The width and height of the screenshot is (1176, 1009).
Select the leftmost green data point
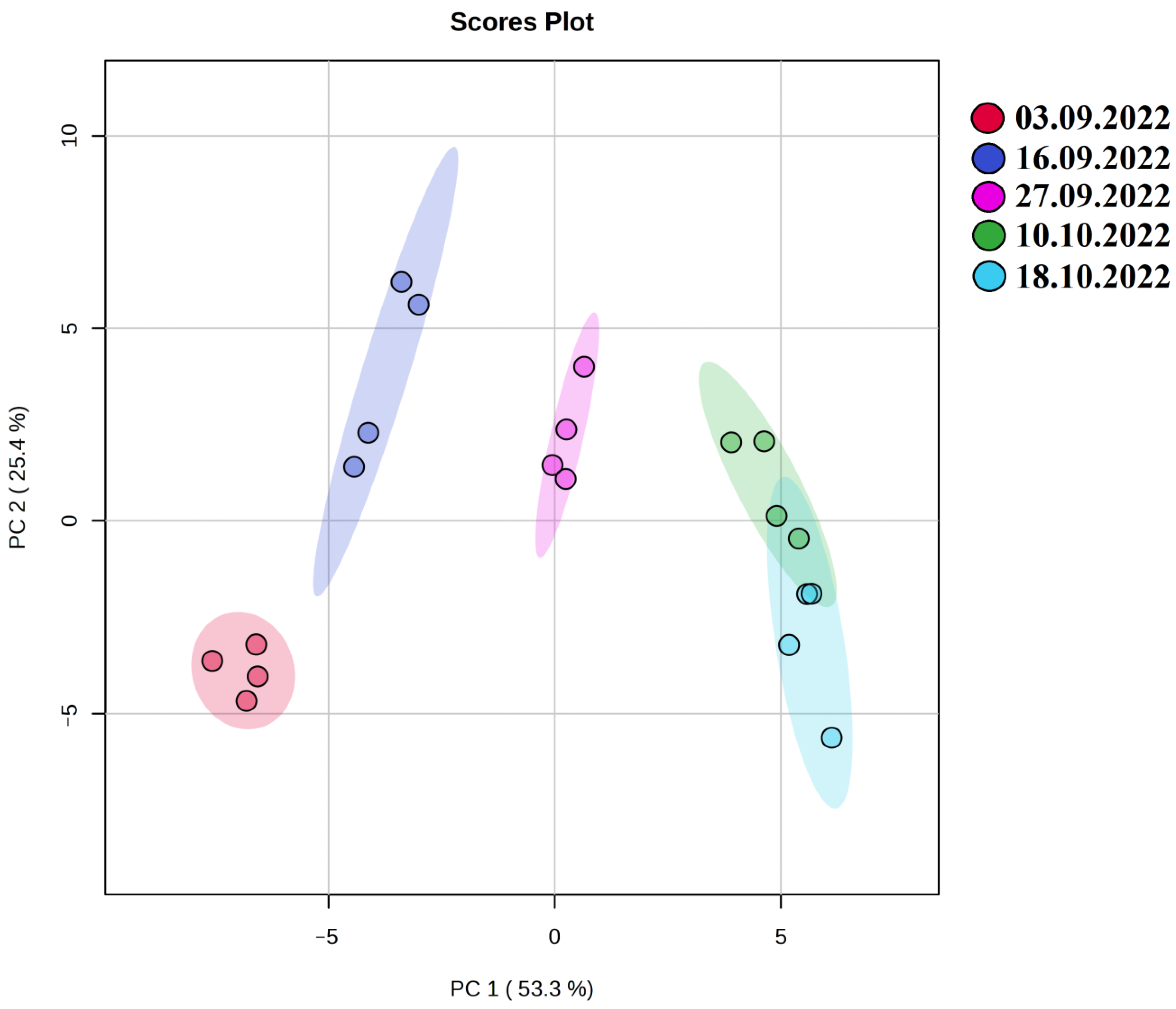(x=731, y=442)
